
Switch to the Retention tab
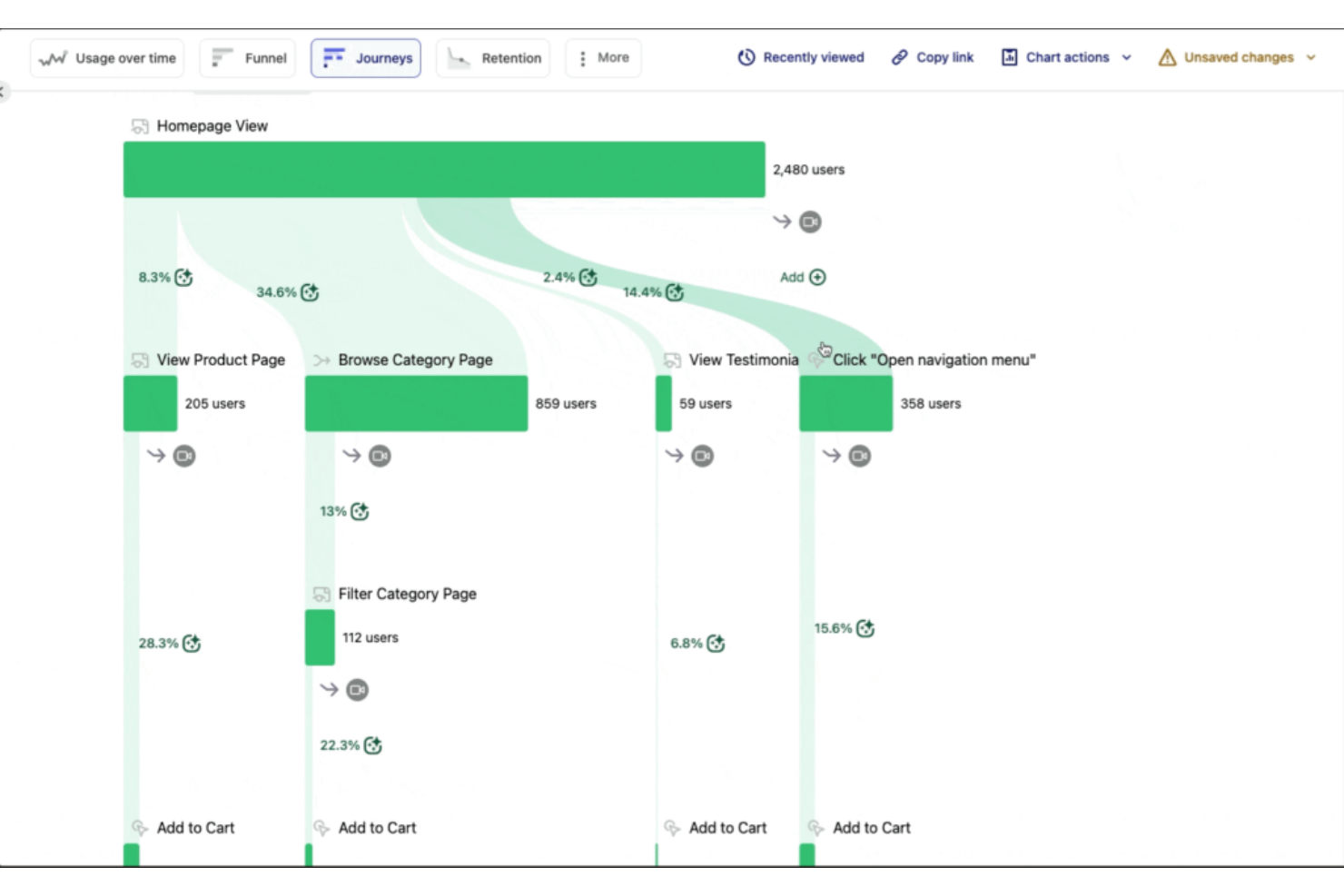click(x=492, y=57)
